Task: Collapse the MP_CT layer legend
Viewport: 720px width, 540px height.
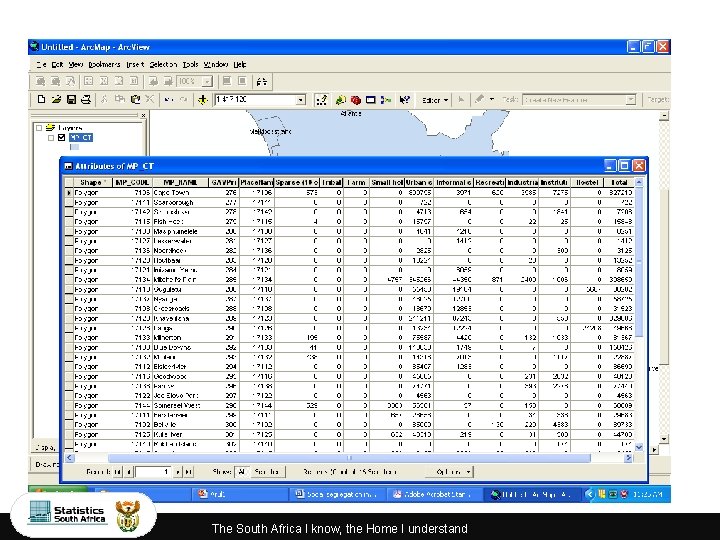Action: click(51, 138)
